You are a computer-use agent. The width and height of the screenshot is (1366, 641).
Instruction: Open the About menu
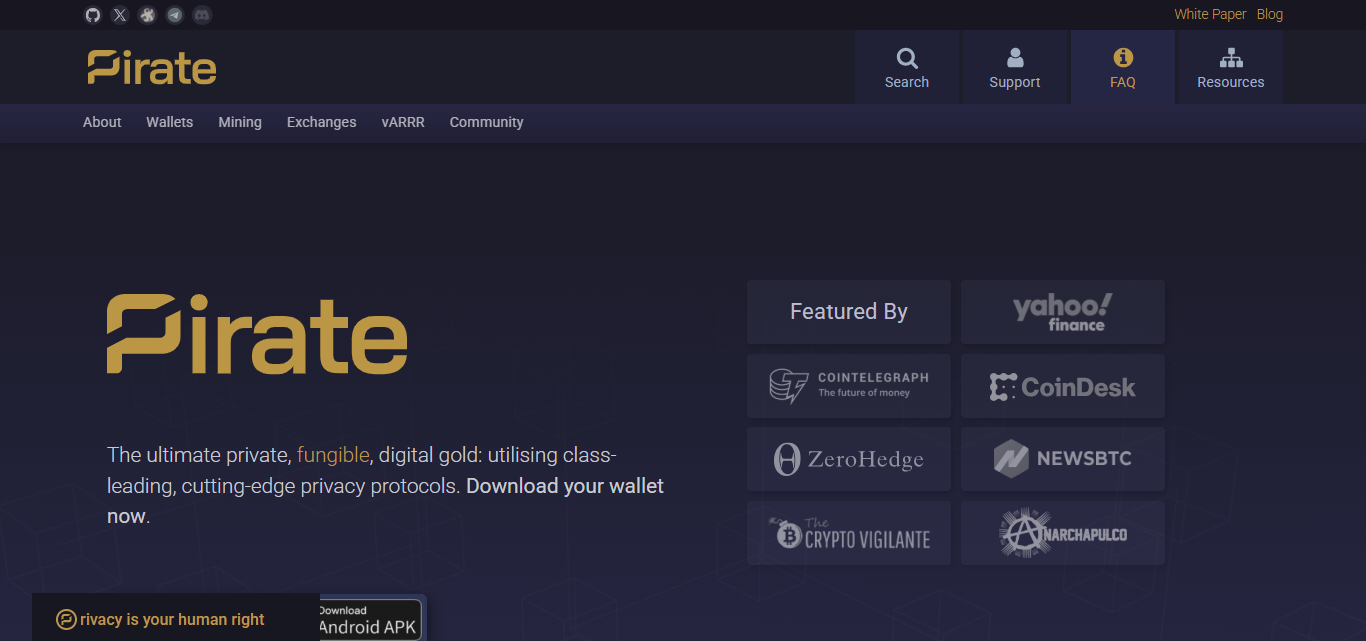point(102,122)
